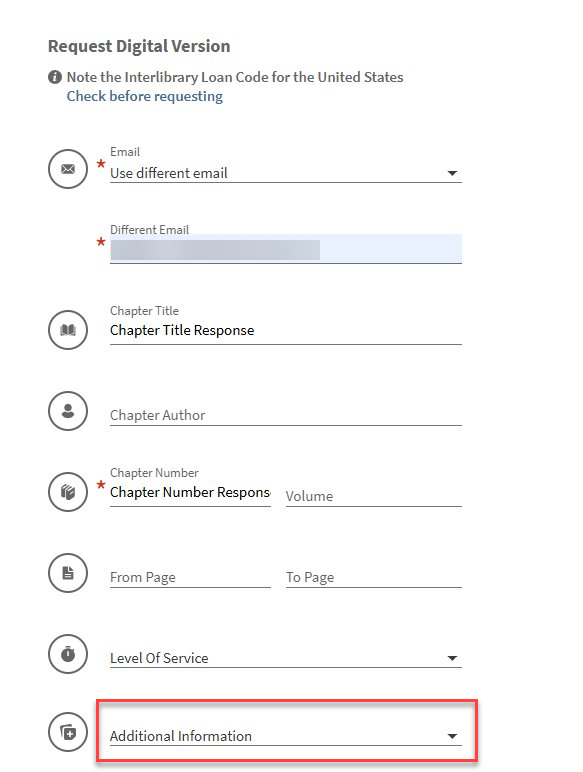Image resolution: width=583 pixels, height=772 pixels.
Task: Click the To Page field
Action: [x=374, y=577]
